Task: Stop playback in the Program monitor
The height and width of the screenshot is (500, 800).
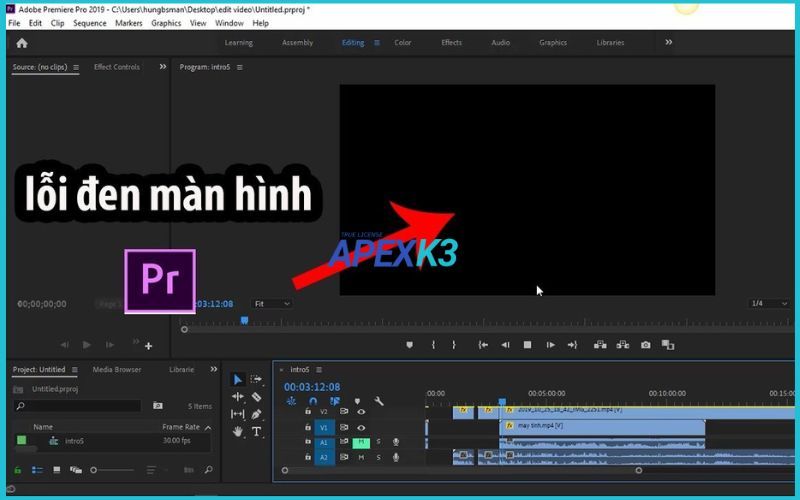Action: tap(527, 345)
